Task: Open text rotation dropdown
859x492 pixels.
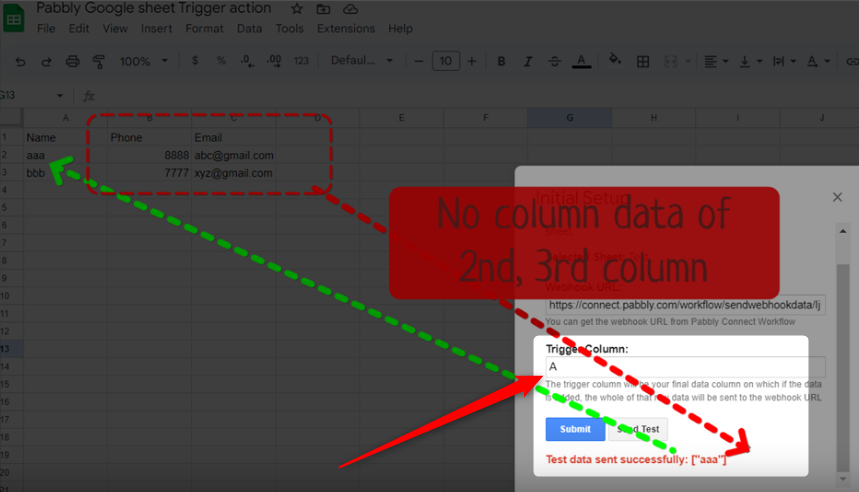Action: point(818,61)
